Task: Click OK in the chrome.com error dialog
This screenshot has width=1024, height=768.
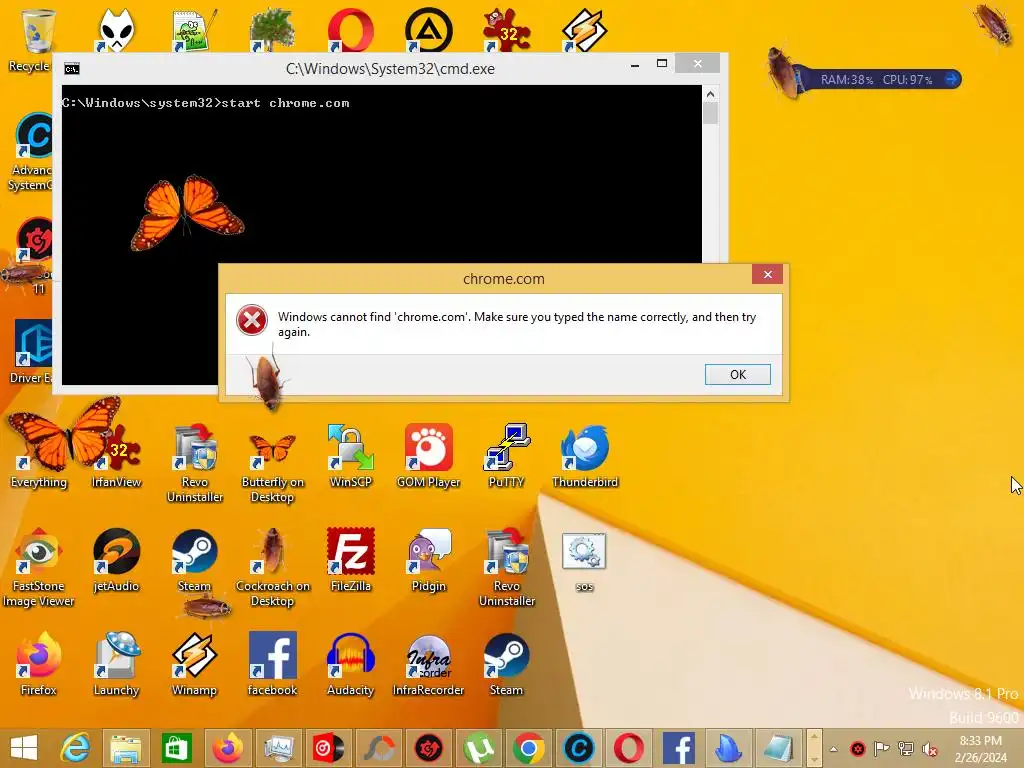Action: pyautogui.click(x=737, y=374)
